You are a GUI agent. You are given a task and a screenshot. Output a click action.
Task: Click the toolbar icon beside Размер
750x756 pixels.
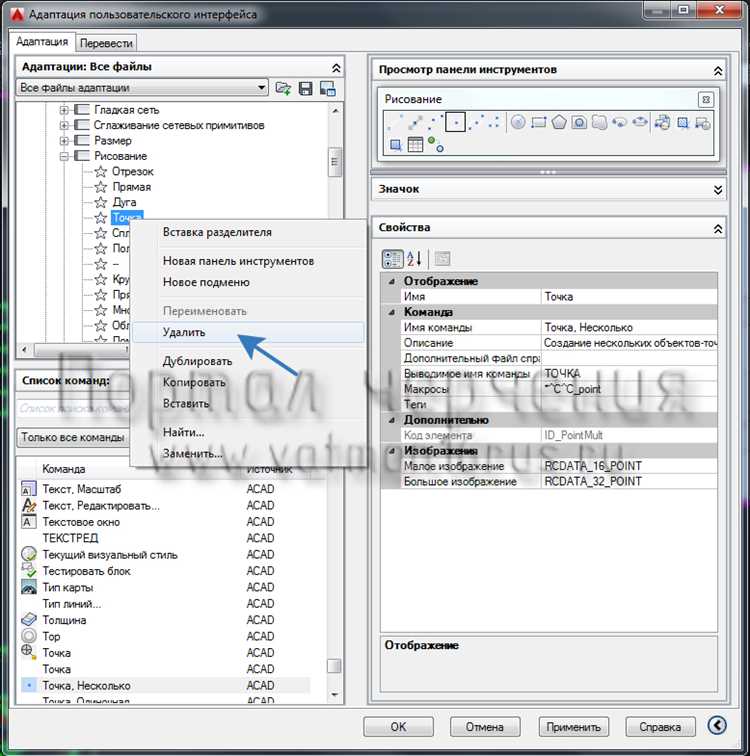(82, 140)
